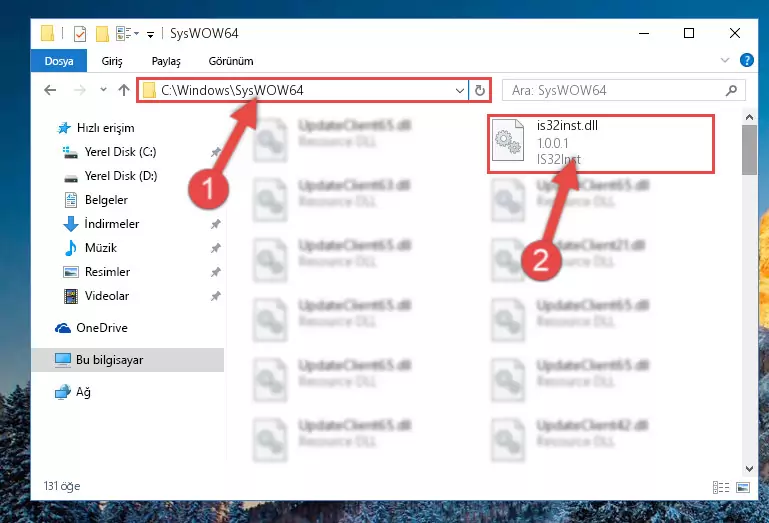769x523 pixels.
Task: Click the New folder quick access icon
Action: point(102,33)
